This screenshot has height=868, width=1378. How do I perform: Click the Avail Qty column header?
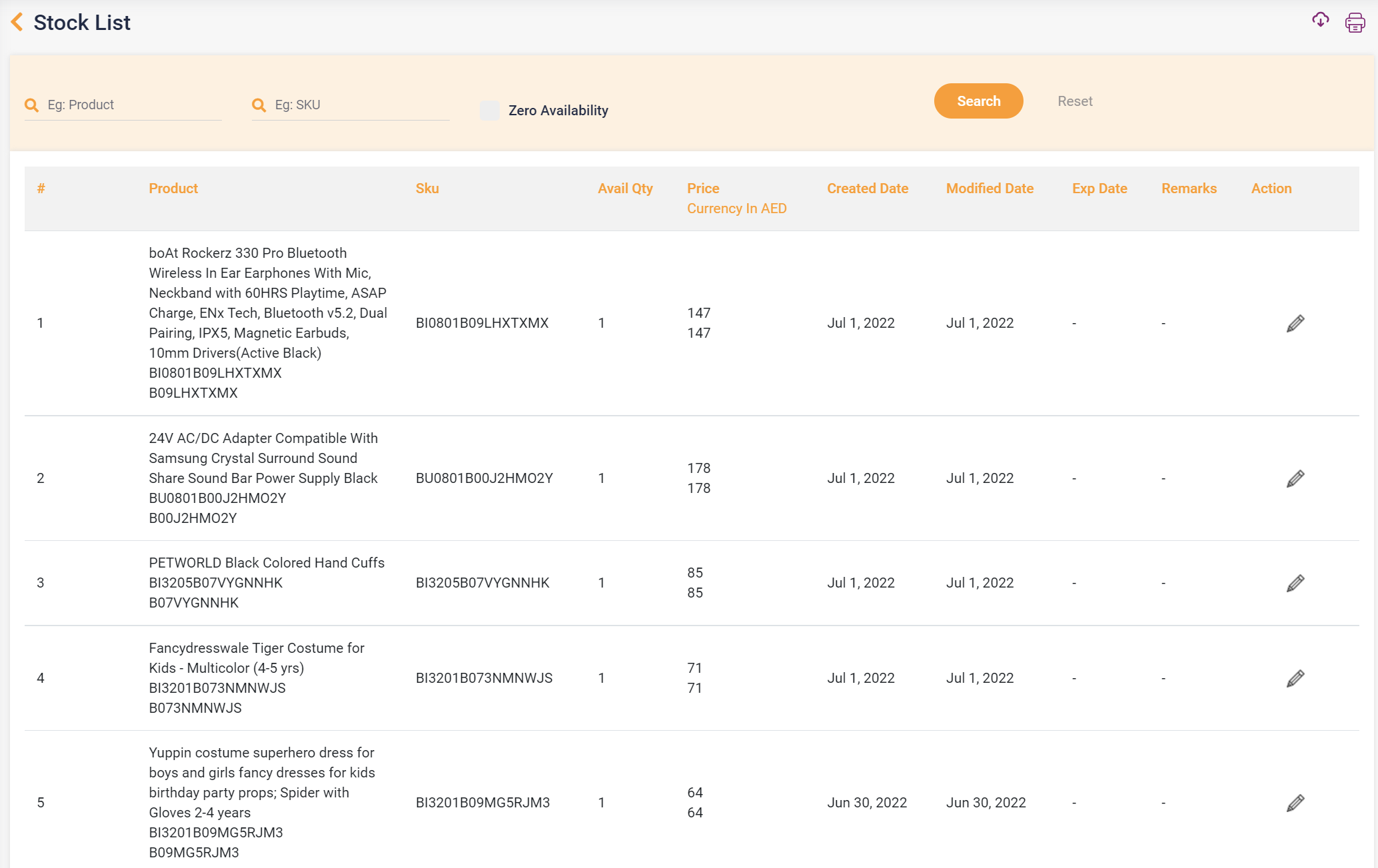[x=625, y=189]
